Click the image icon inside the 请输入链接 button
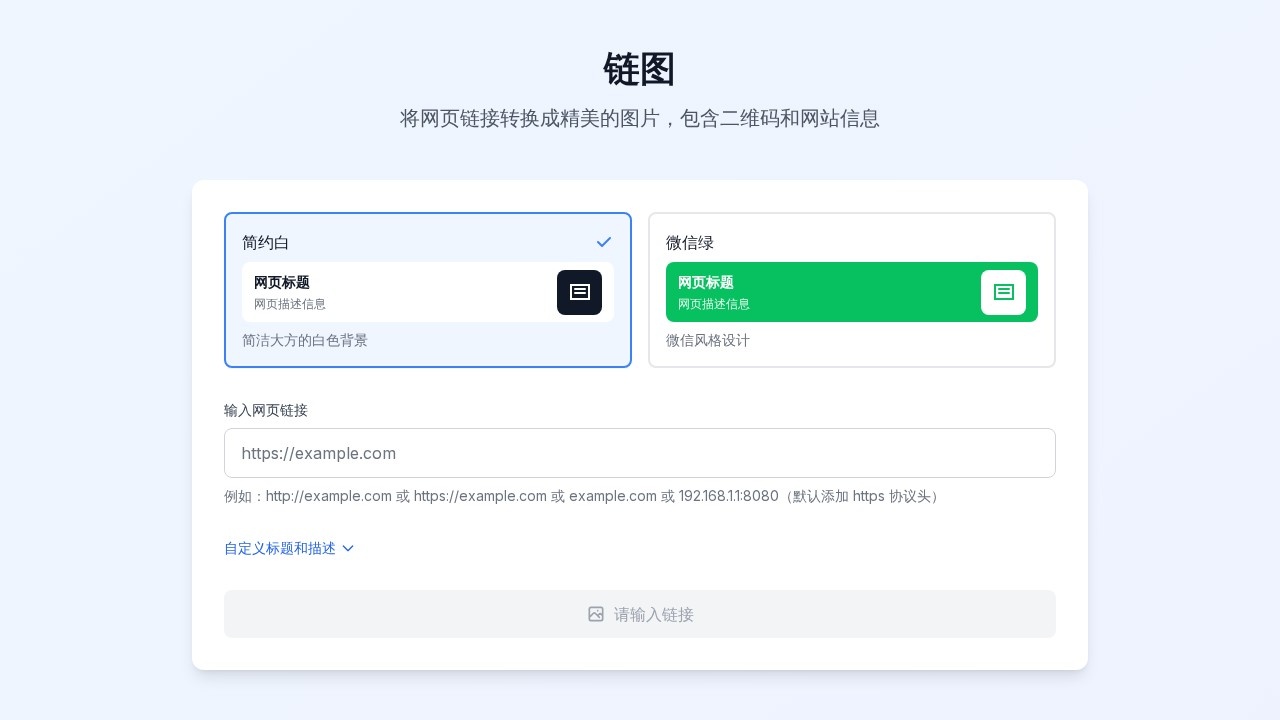 coord(596,614)
